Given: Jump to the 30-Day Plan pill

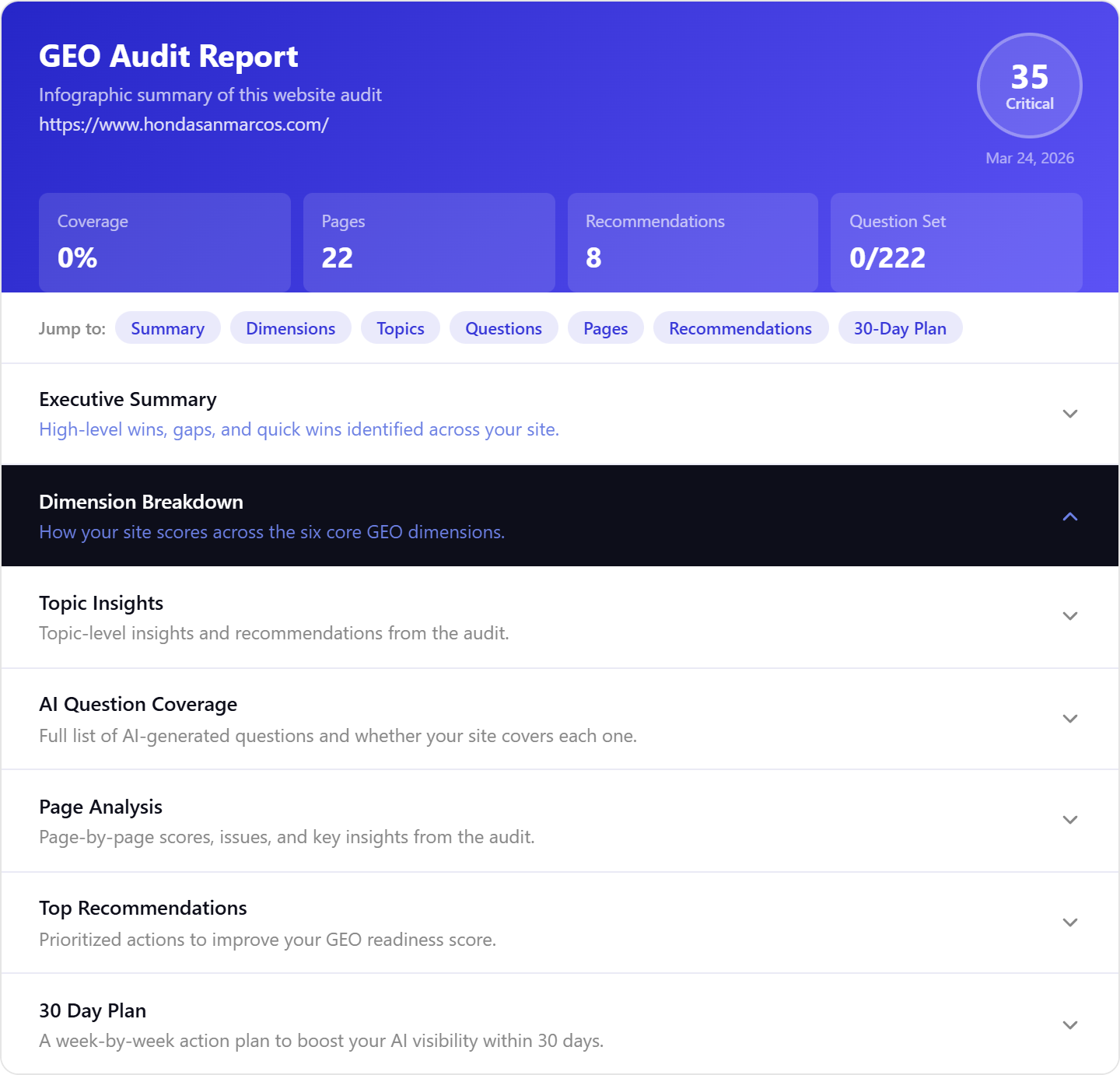Looking at the screenshot, I should coord(901,328).
